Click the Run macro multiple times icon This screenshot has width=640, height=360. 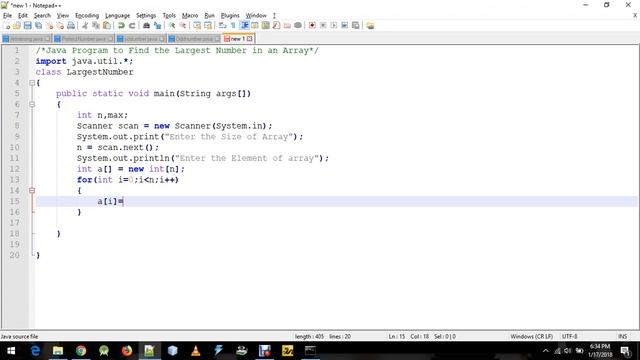344,26
